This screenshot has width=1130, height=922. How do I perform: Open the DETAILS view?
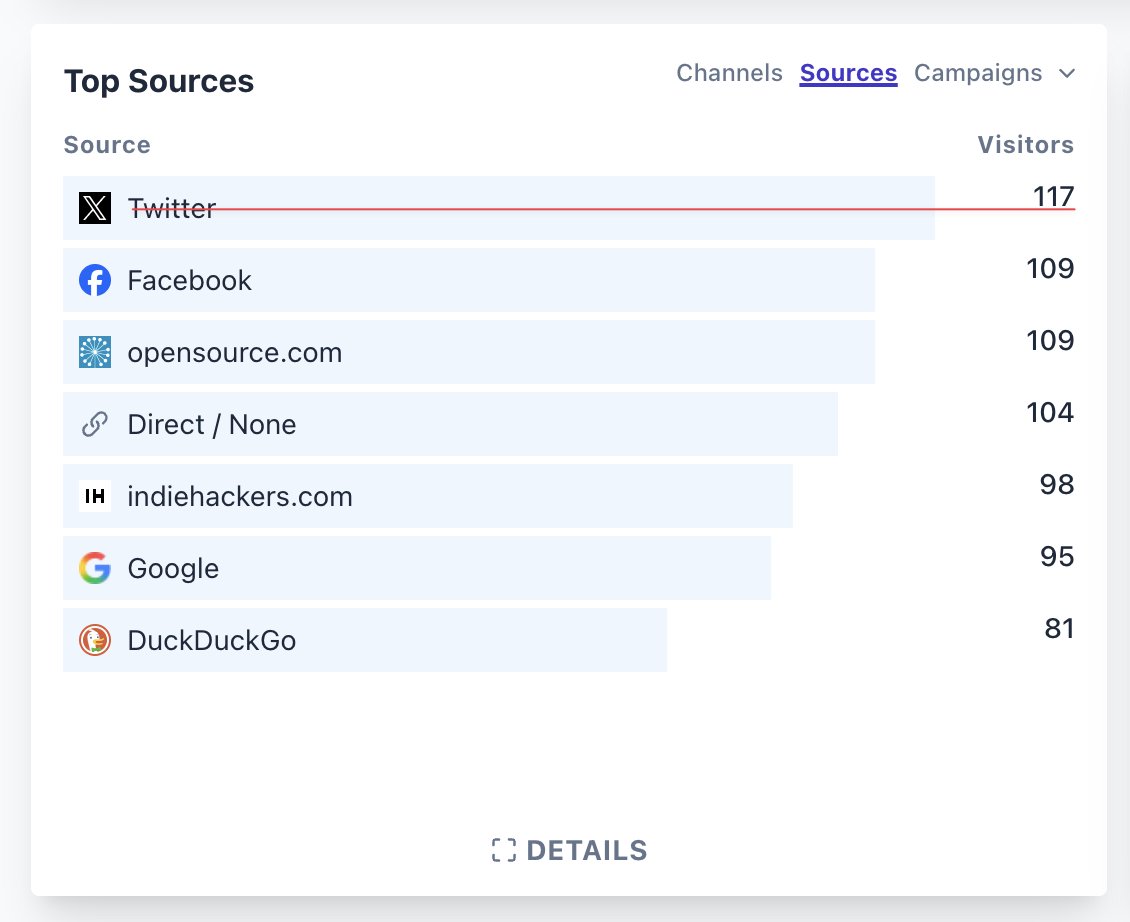(569, 850)
